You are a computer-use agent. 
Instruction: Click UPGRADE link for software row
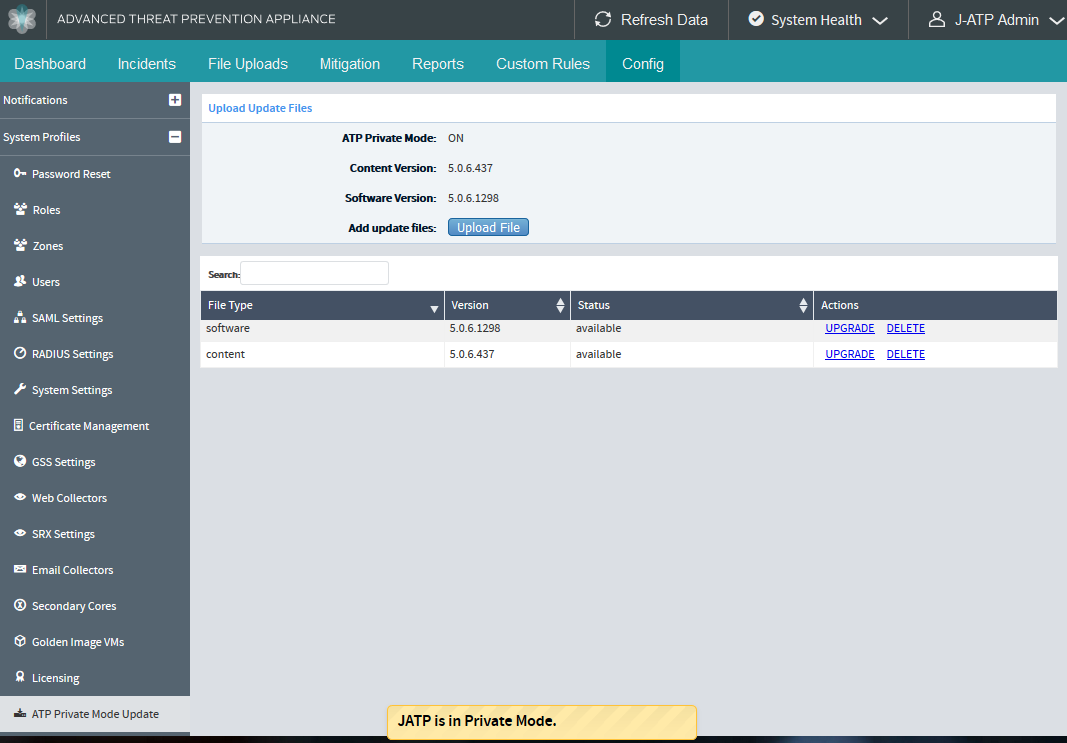(x=849, y=329)
